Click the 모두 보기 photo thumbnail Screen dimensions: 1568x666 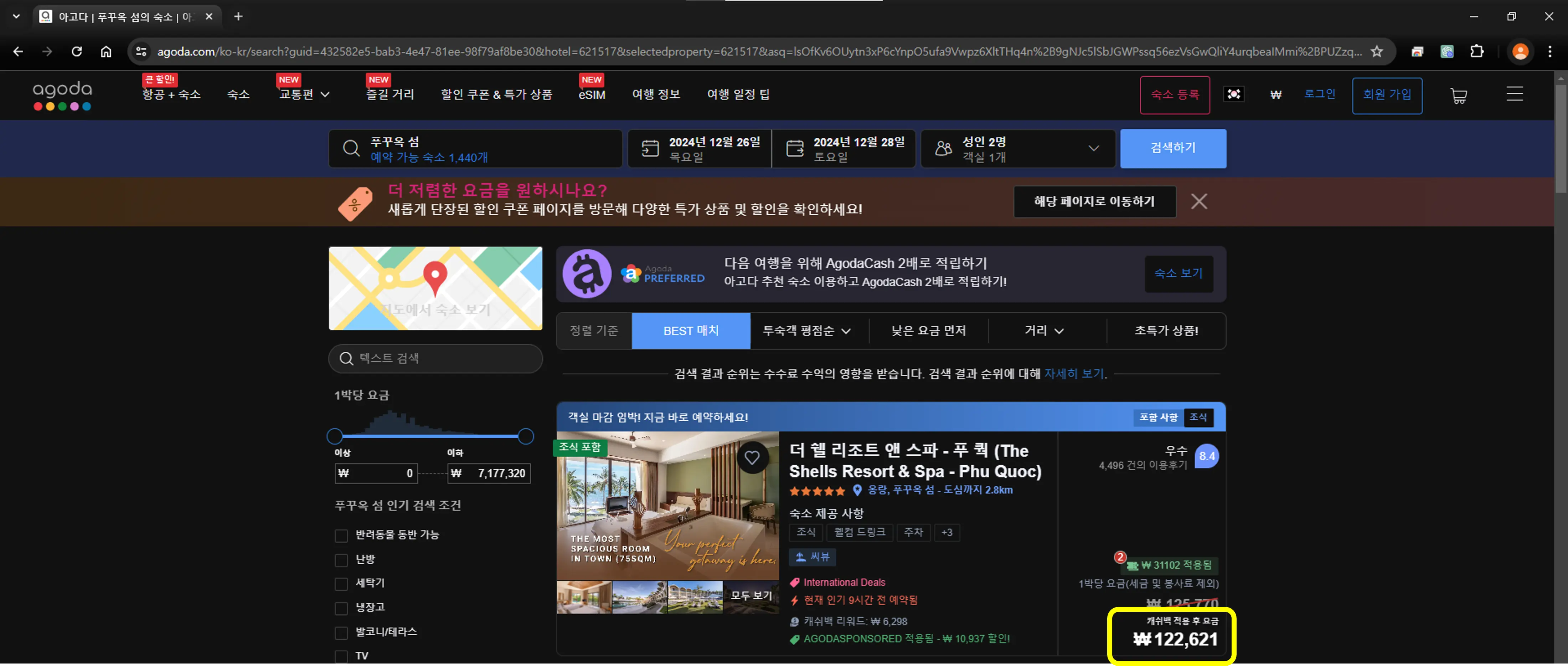[751, 596]
